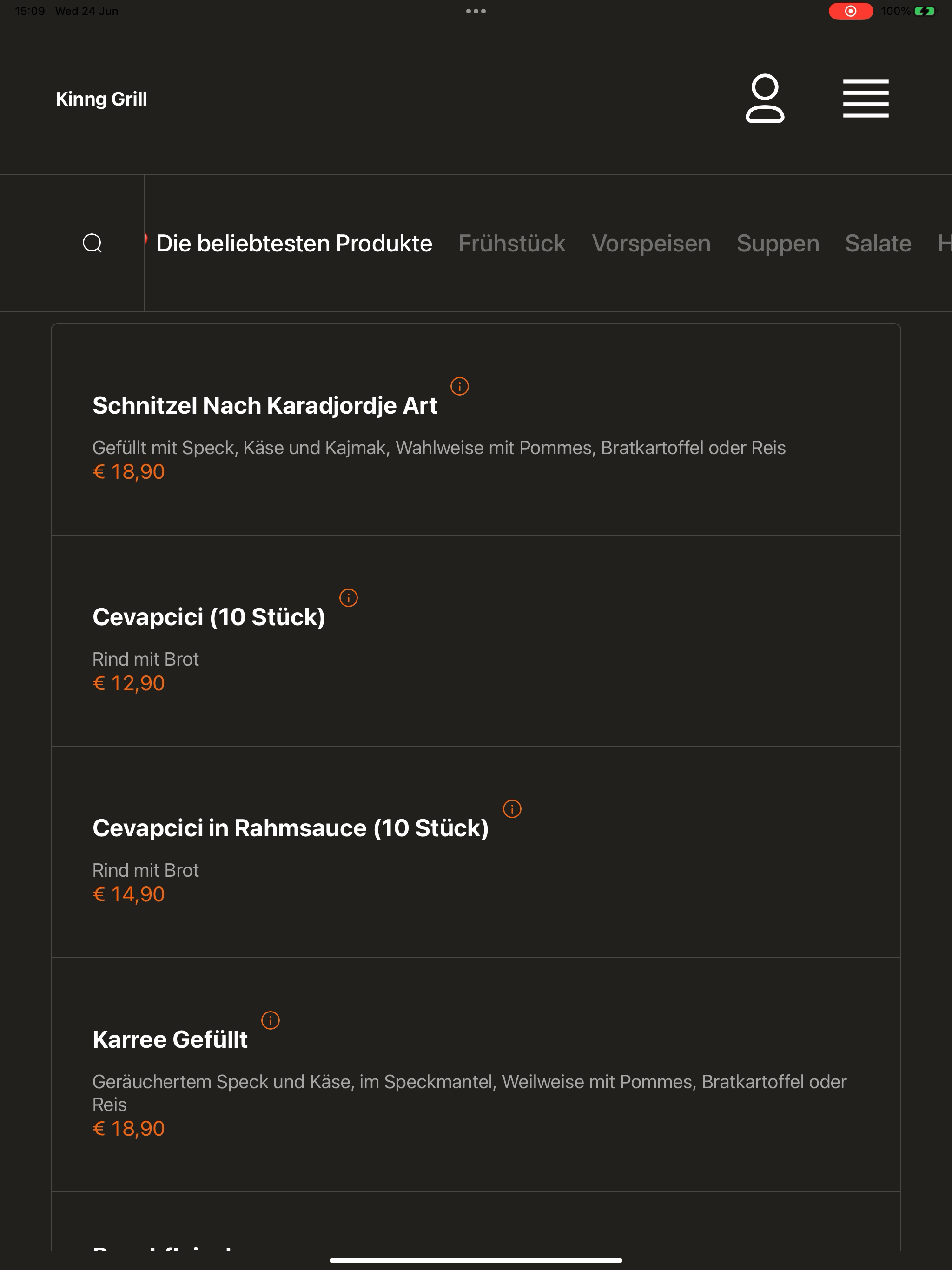Click price under Karree Gefüllt
The image size is (952, 1270).
(129, 1128)
